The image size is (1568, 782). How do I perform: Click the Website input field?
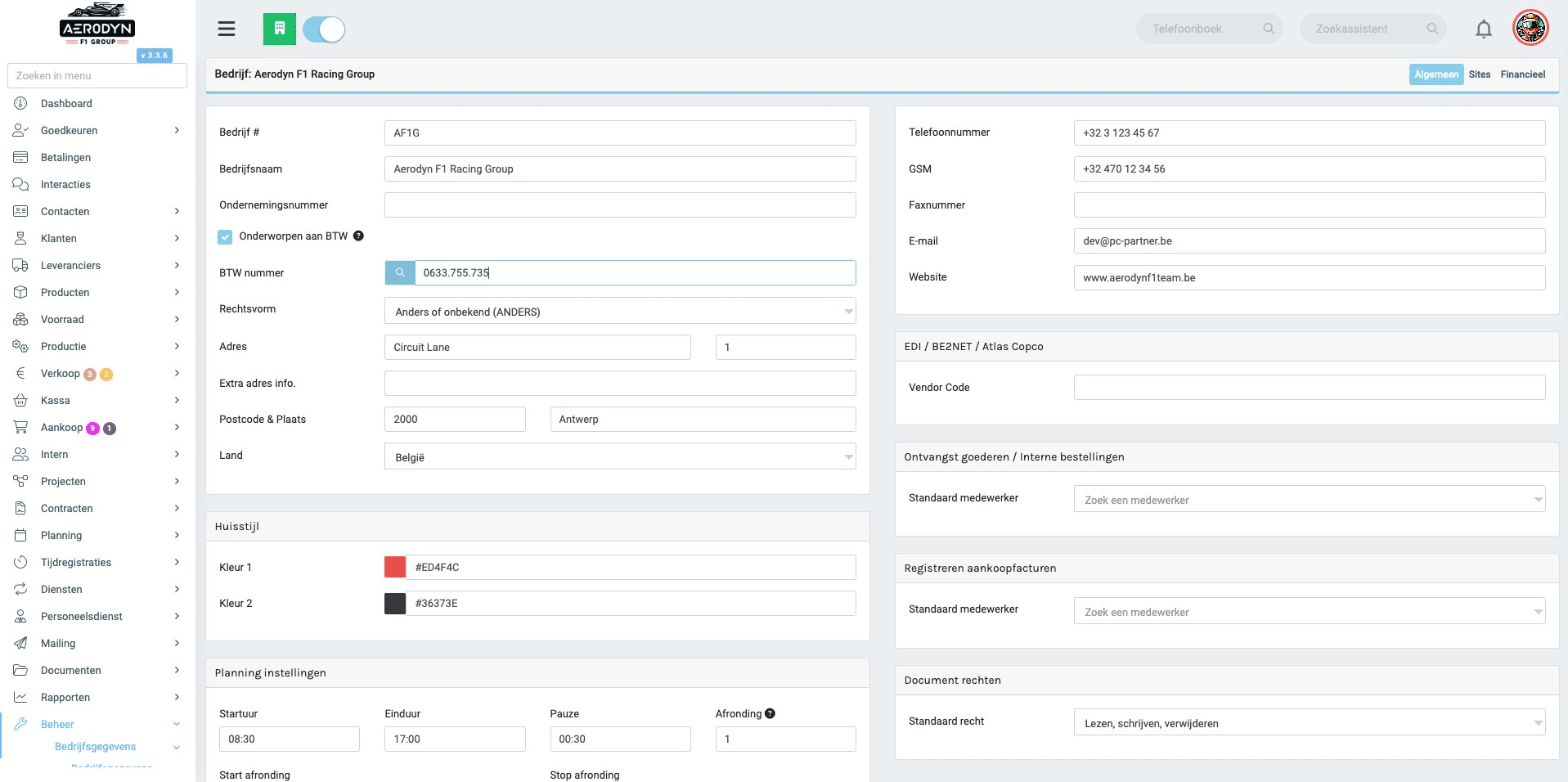pyautogui.click(x=1310, y=277)
